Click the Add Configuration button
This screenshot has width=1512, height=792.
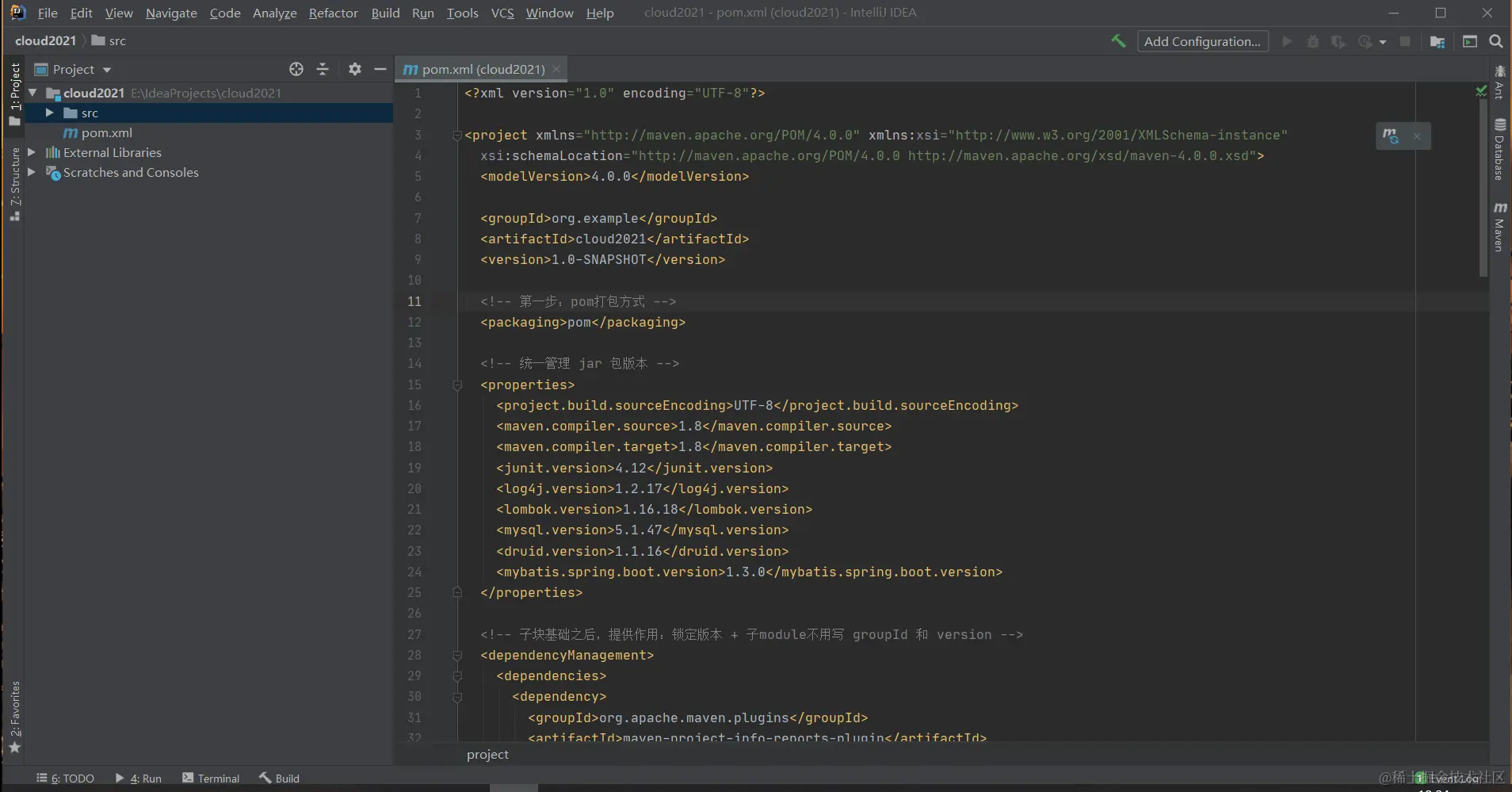[x=1202, y=41]
